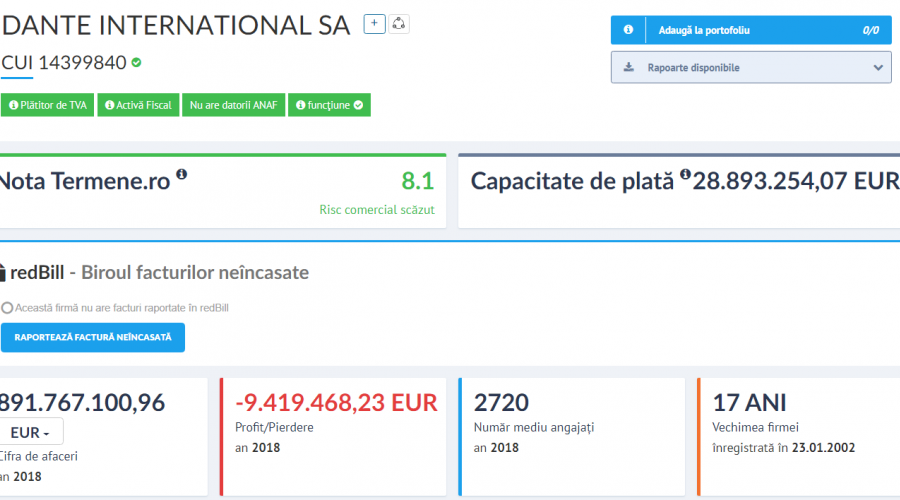
Task: Click the -9.419.468,23 EUR loss value
Action: click(x=336, y=403)
